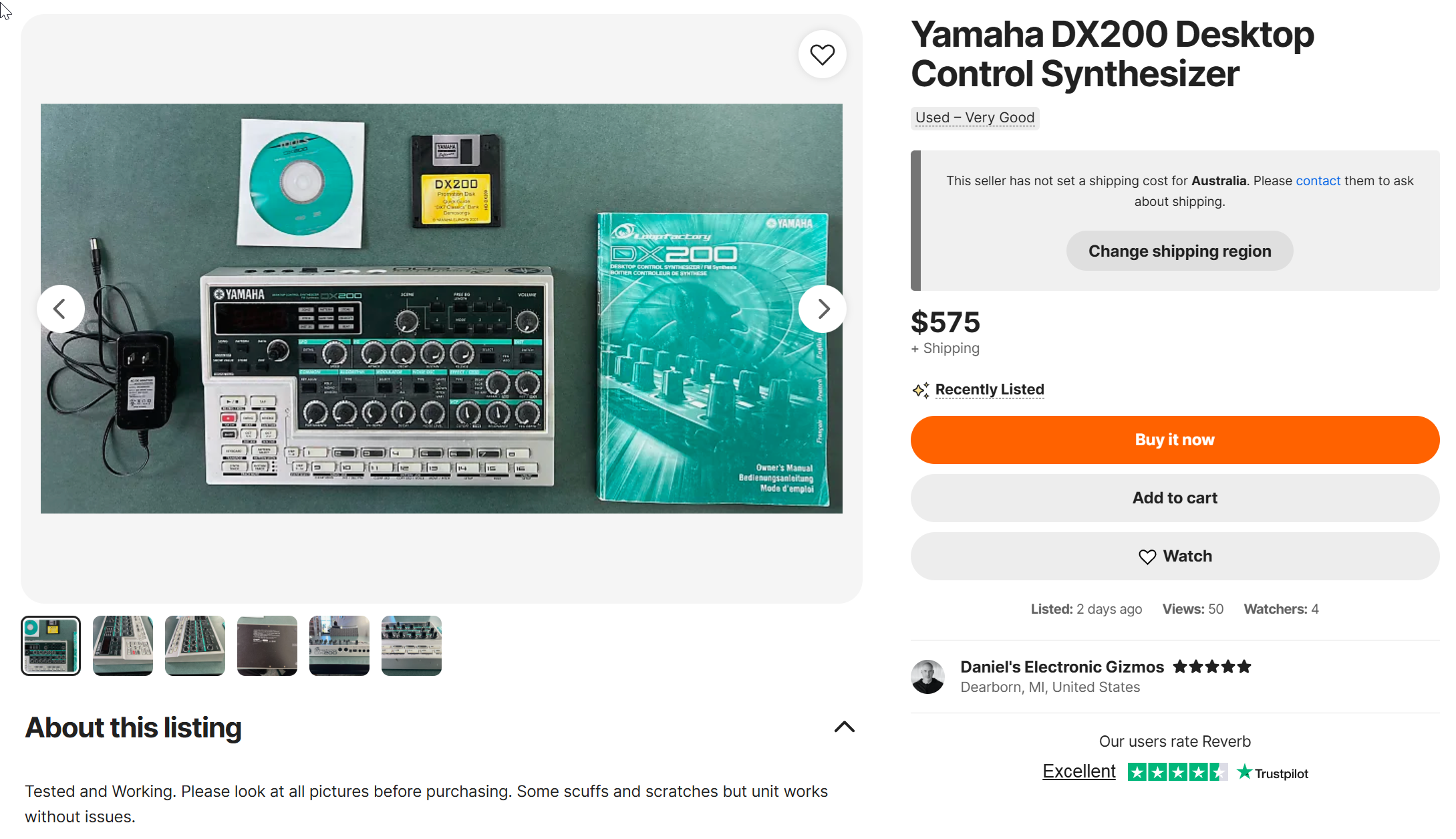Click the Recently Listed label

990,389
